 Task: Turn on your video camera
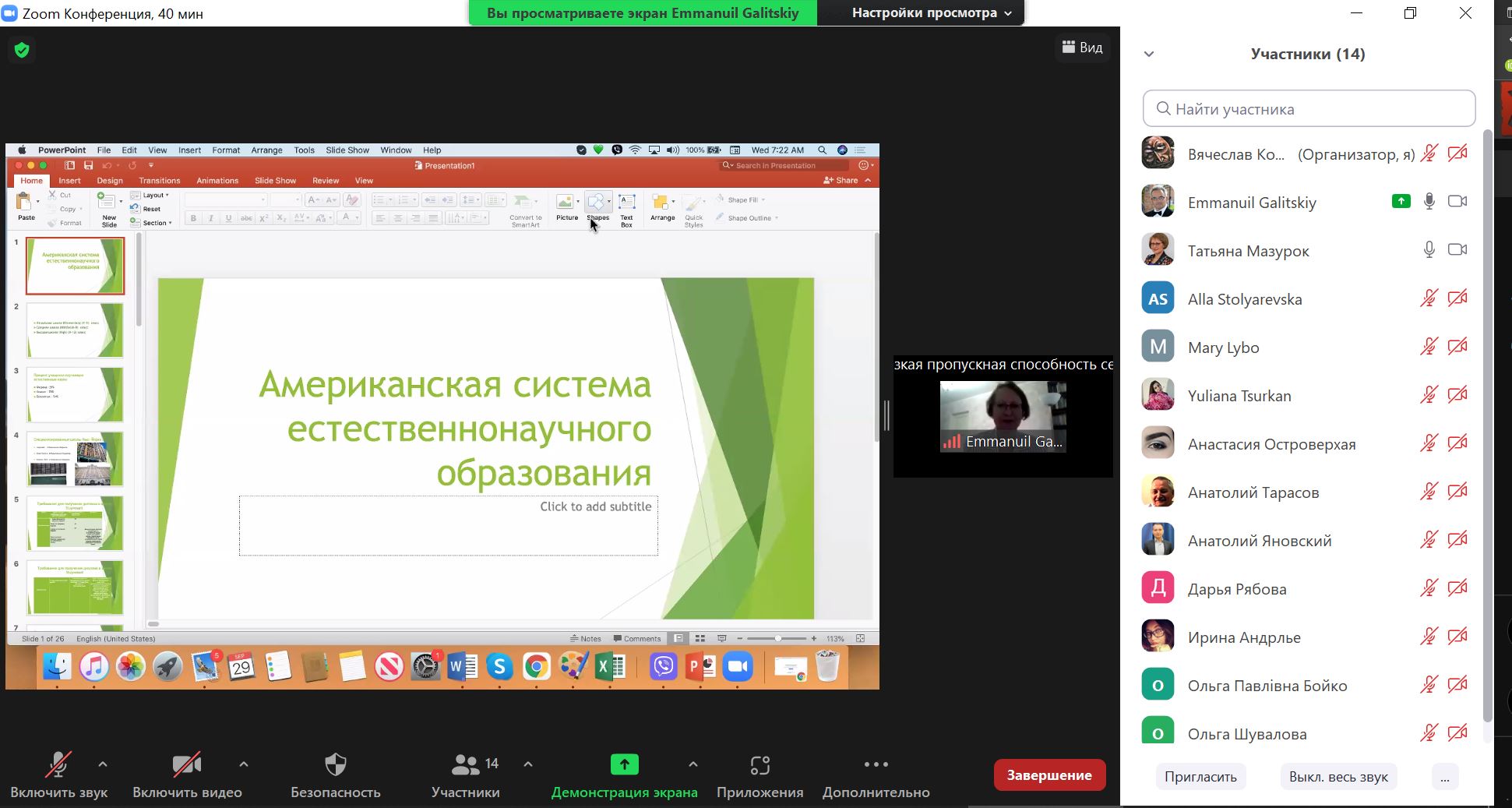point(187,765)
